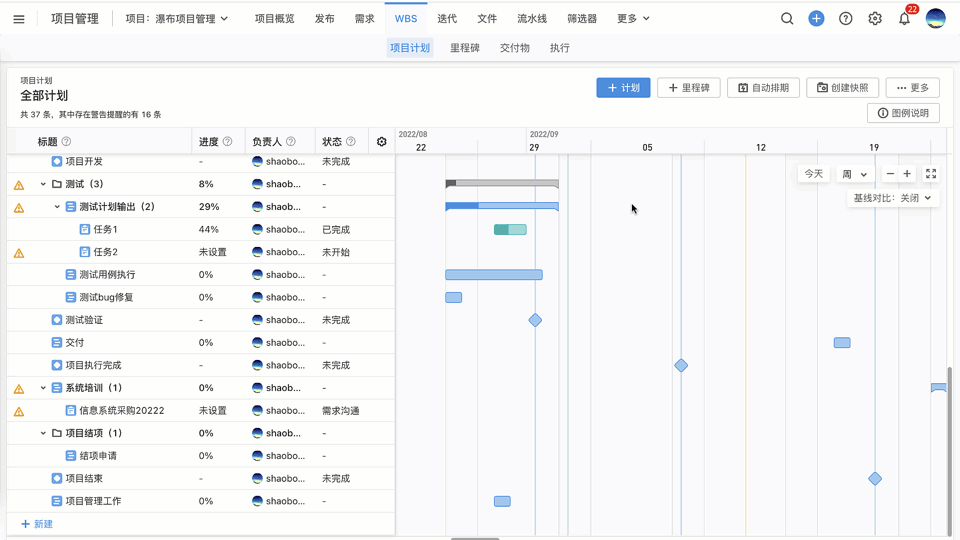Click warning icon on 信息系统采购20222 row

tap(19, 411)
